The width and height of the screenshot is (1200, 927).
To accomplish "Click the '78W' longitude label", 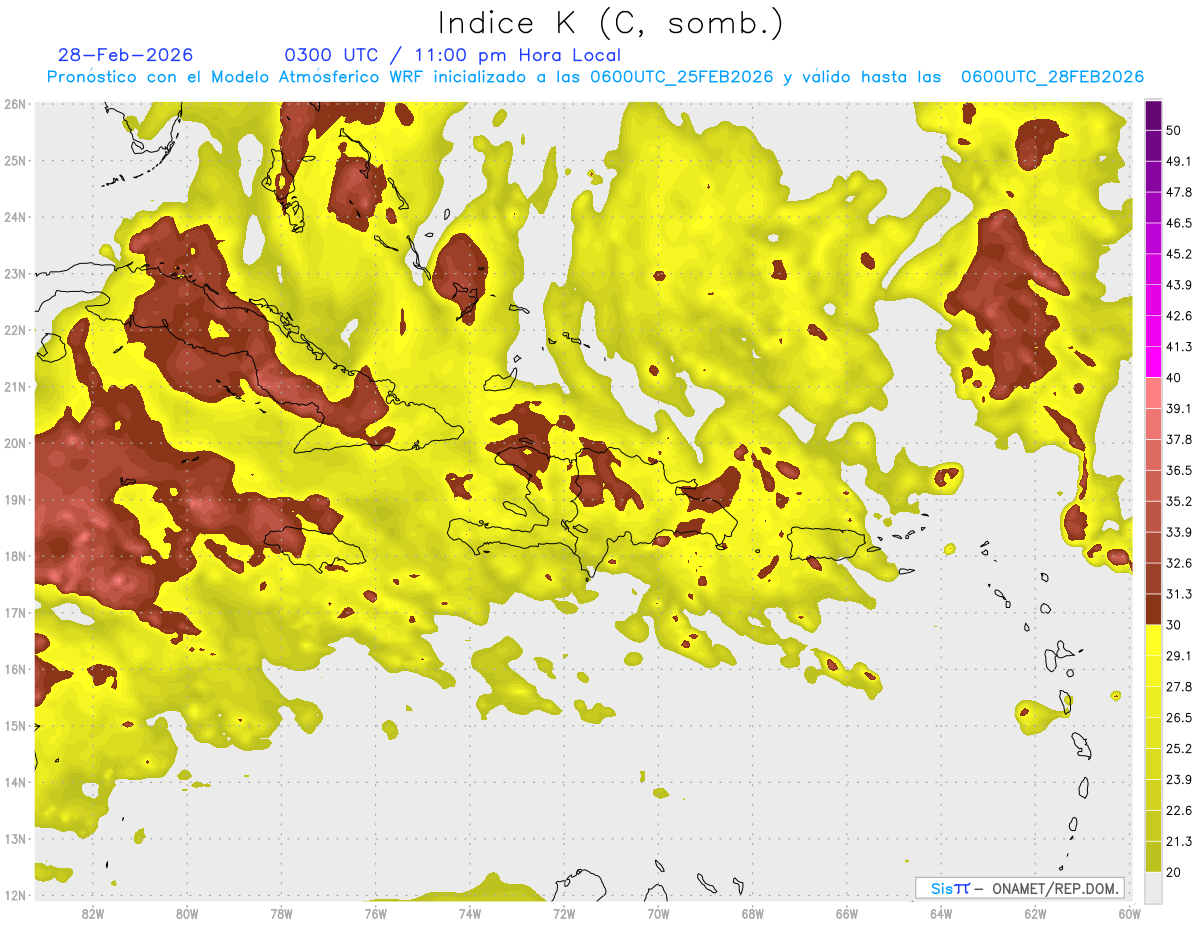I will pos(281,913).
